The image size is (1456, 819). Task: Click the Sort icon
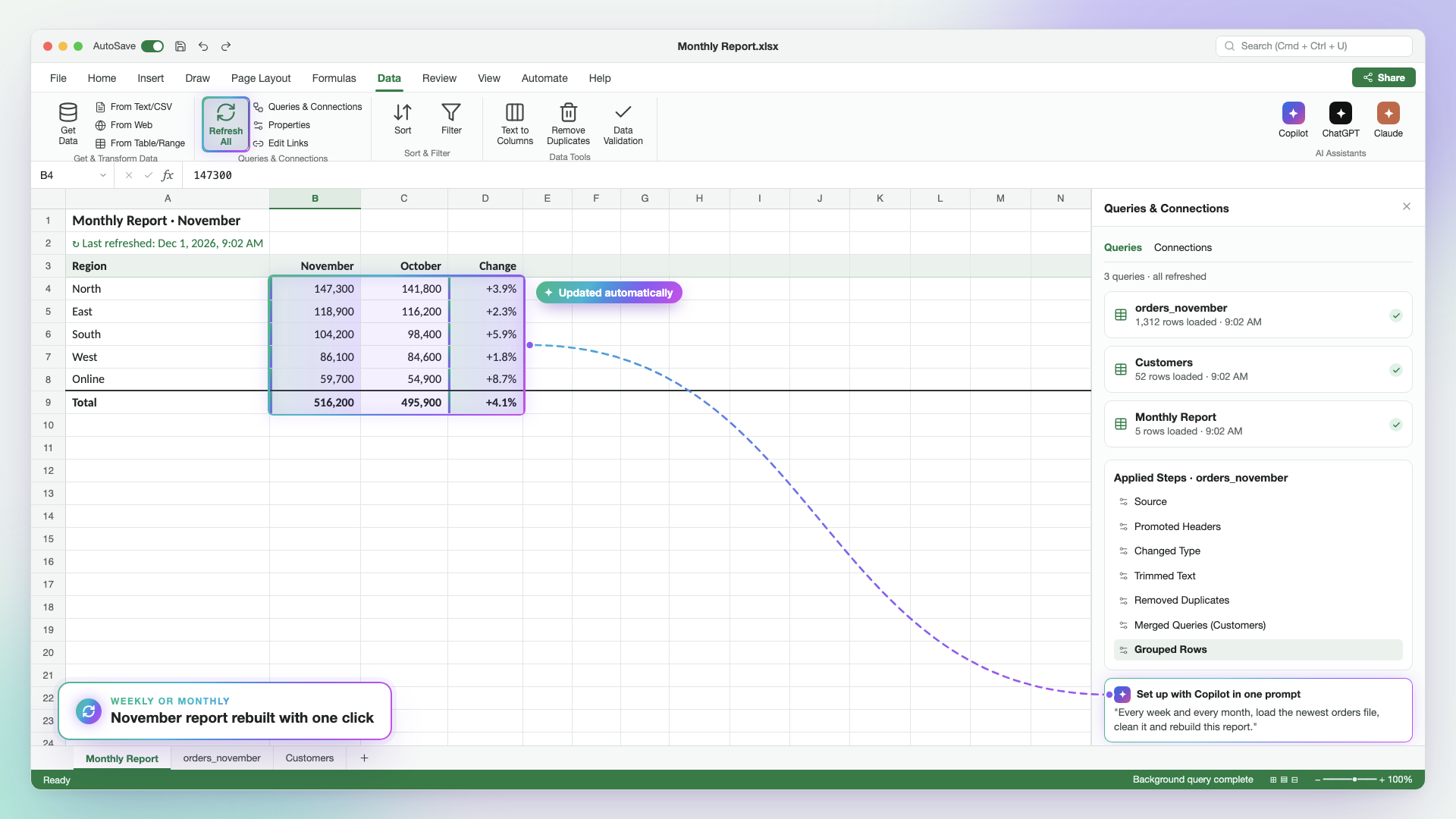pyautogui.click(x=403, y=112)
